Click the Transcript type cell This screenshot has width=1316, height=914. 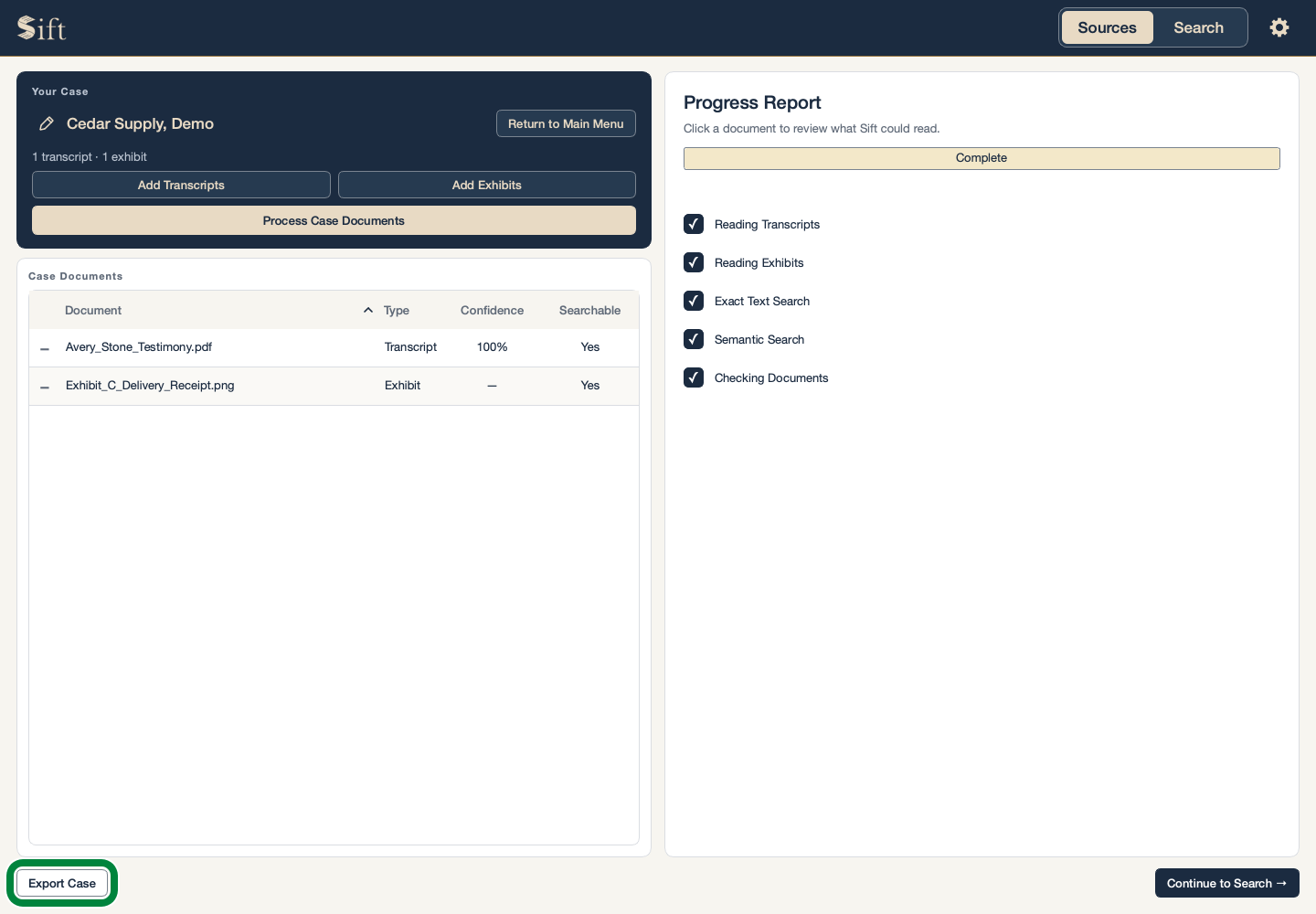[x=410, y=347]
